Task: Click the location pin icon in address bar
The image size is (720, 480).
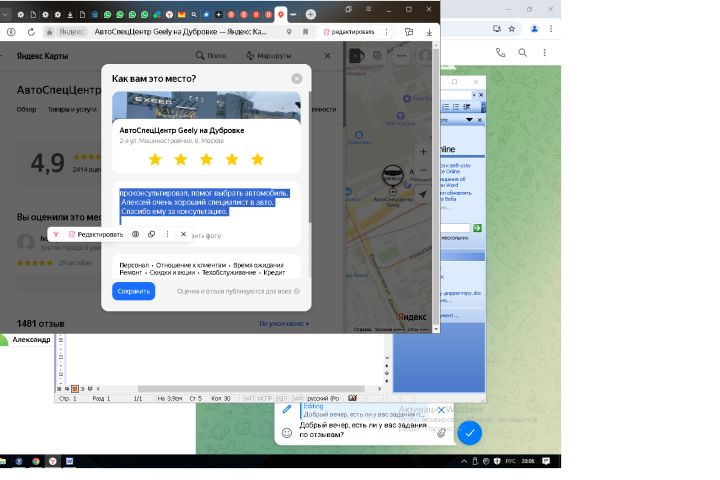Action: pos(289,32)
